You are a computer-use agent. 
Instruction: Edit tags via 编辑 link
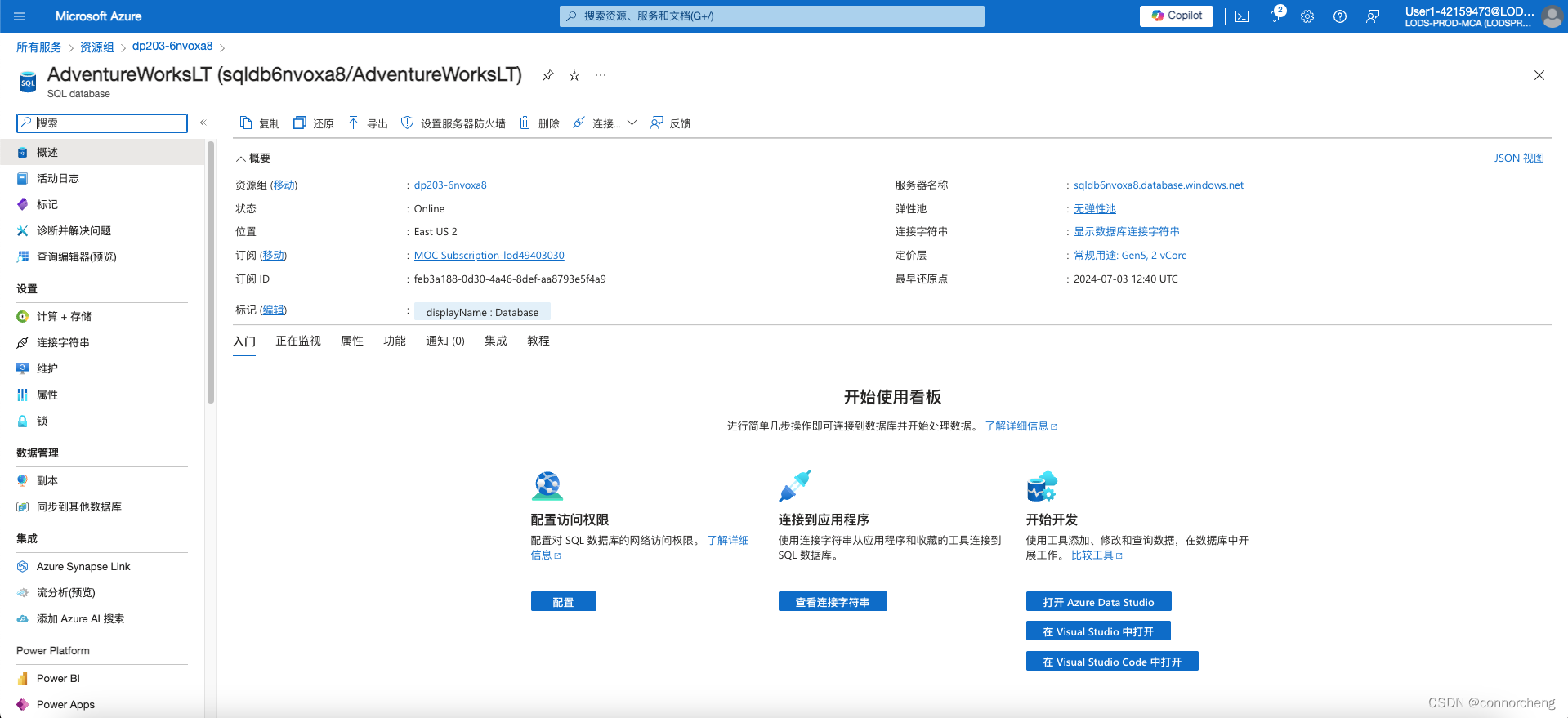(x=273, y=310)
